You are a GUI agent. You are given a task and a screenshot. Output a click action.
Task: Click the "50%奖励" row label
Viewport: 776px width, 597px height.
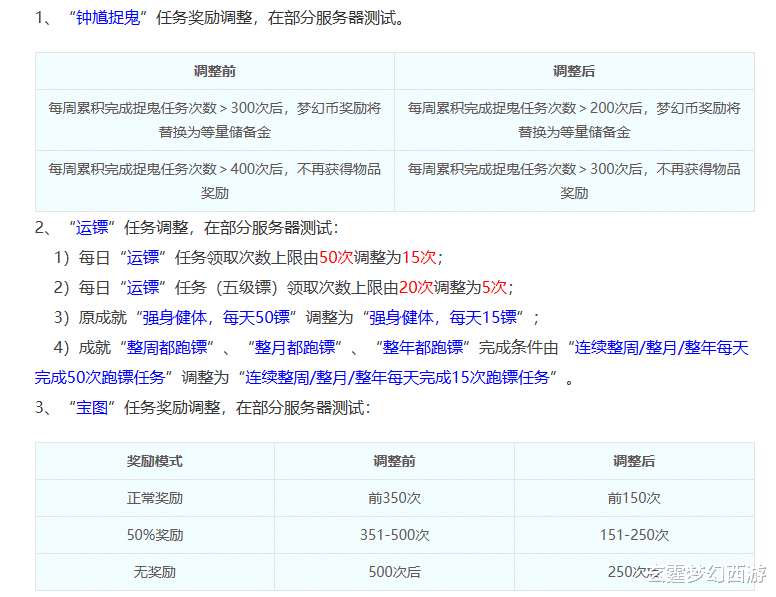pyautogui.click(x=155, y=535)
